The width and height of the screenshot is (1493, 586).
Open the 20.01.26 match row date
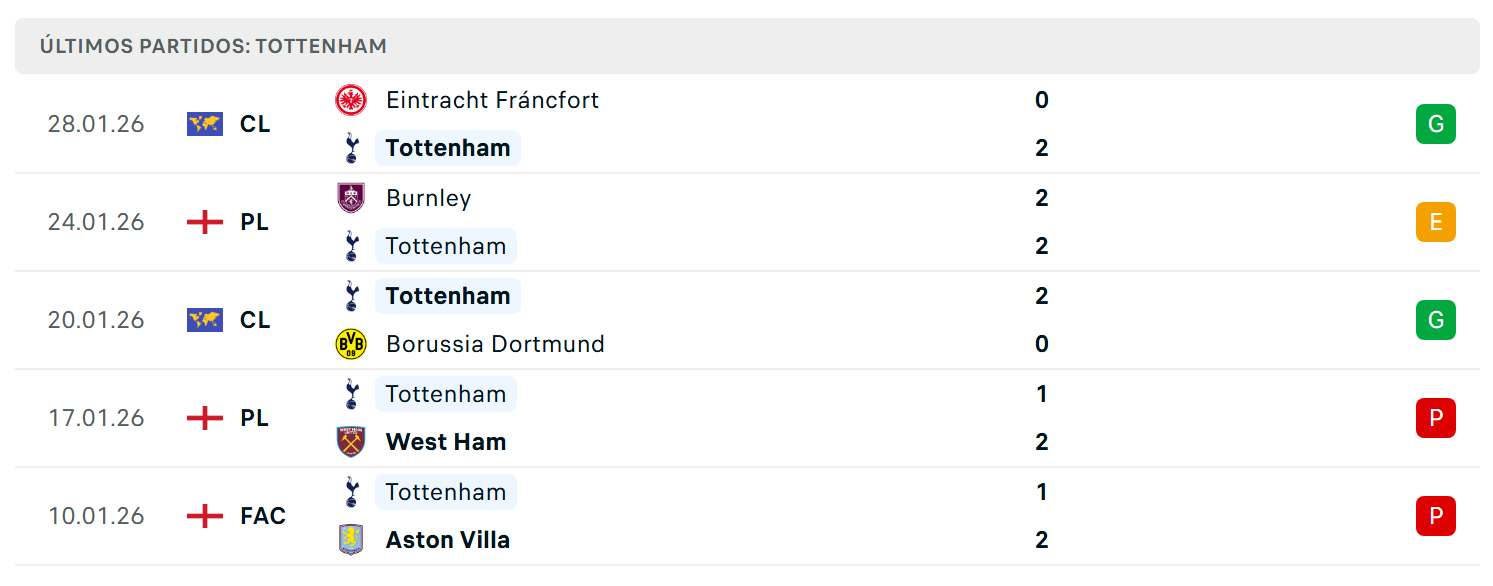click(96, 320)
